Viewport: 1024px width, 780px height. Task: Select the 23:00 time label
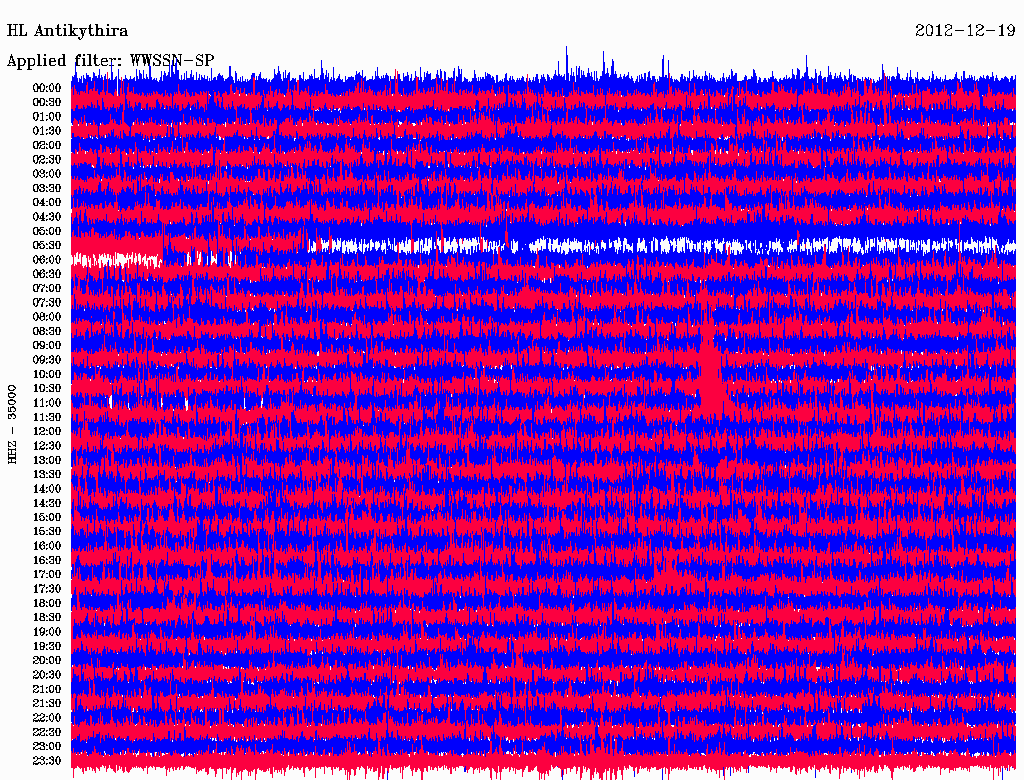pyautogui.click(x=47, y=746)
